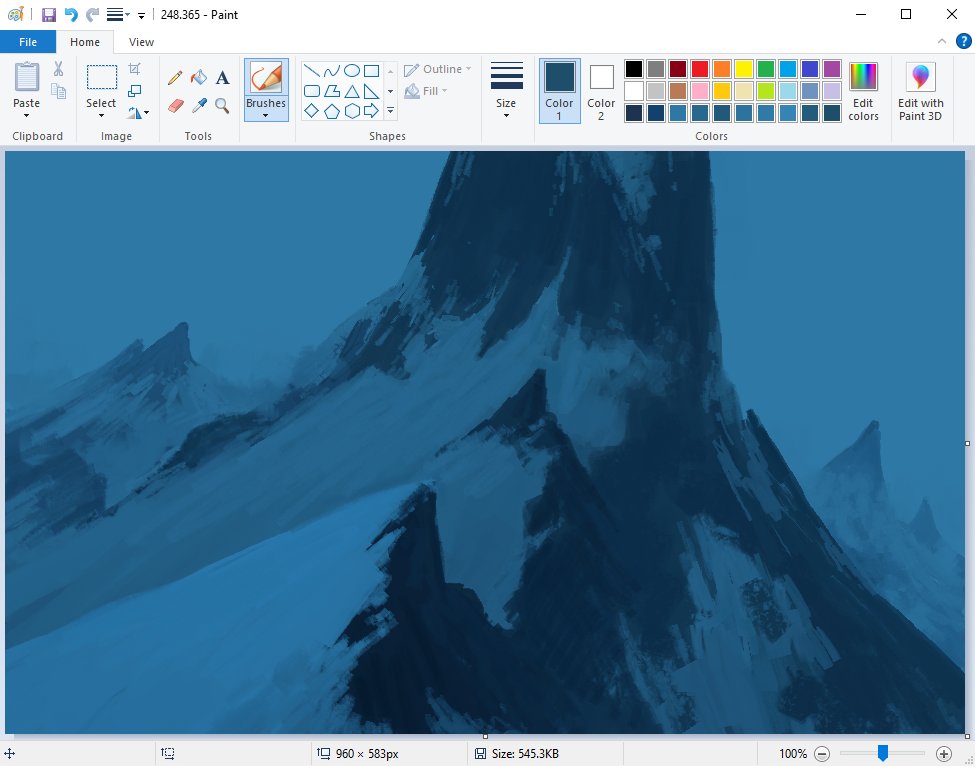The image size is (975, 767).
Task: Select the Color picker eyedropper tool
Action: point(199,105)
